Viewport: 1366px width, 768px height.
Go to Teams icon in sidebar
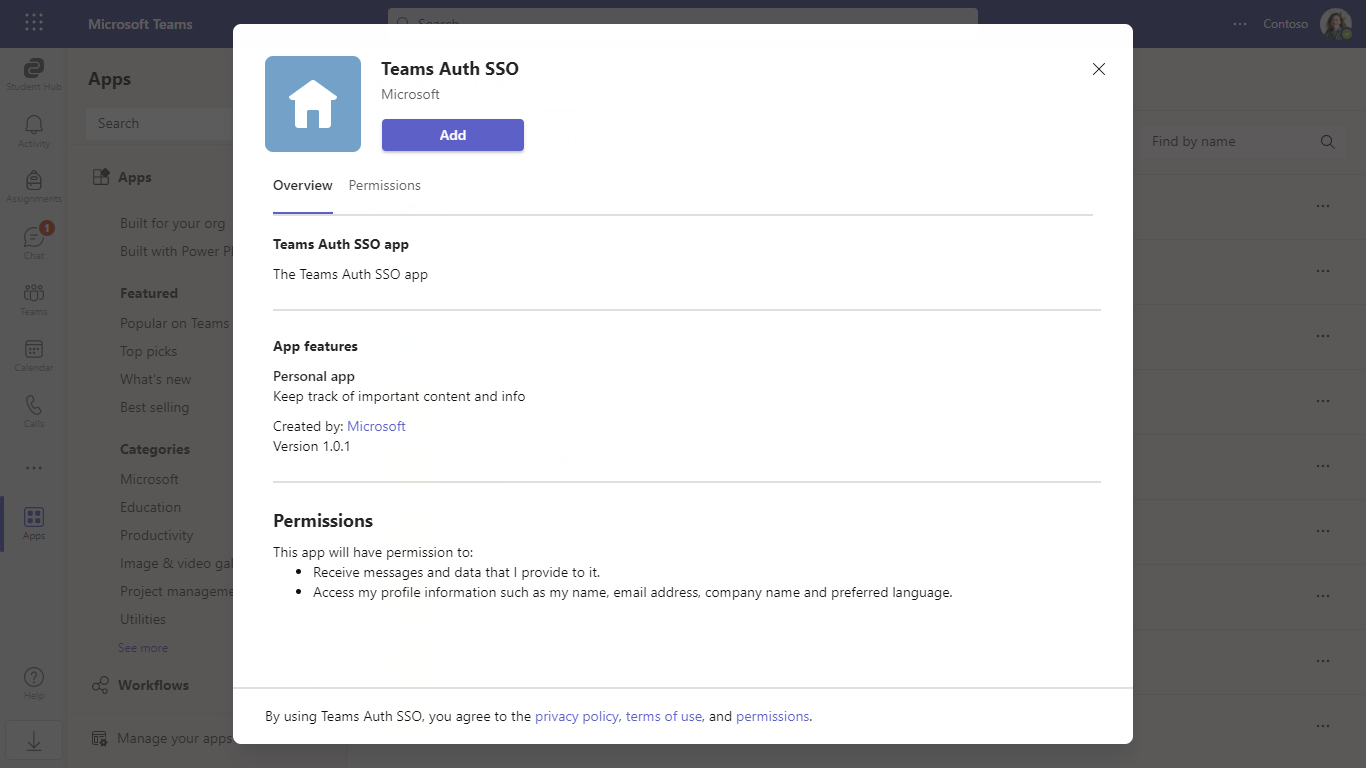coord(34,295)
